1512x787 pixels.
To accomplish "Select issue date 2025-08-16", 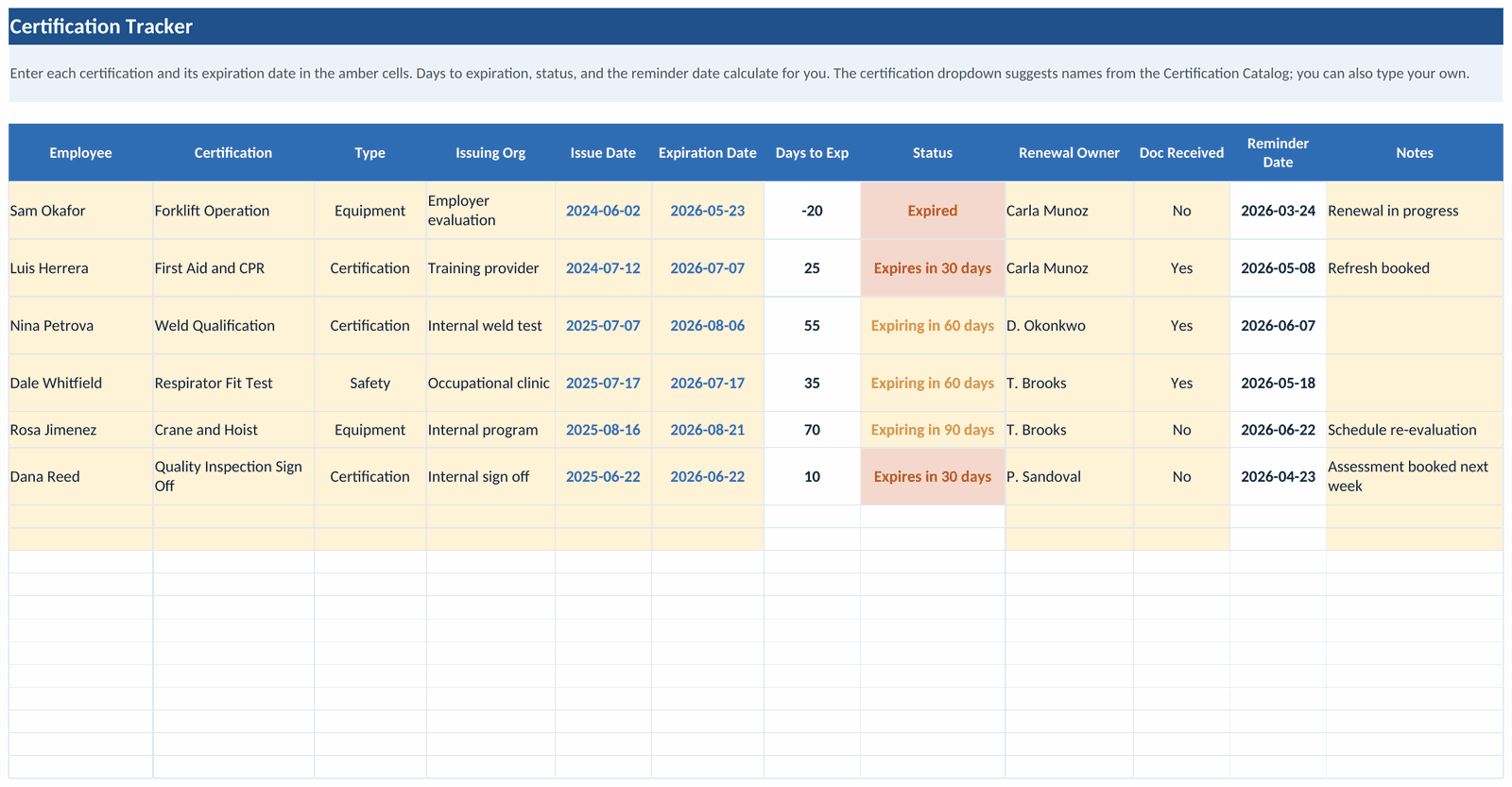I will [x=603, y=430].
